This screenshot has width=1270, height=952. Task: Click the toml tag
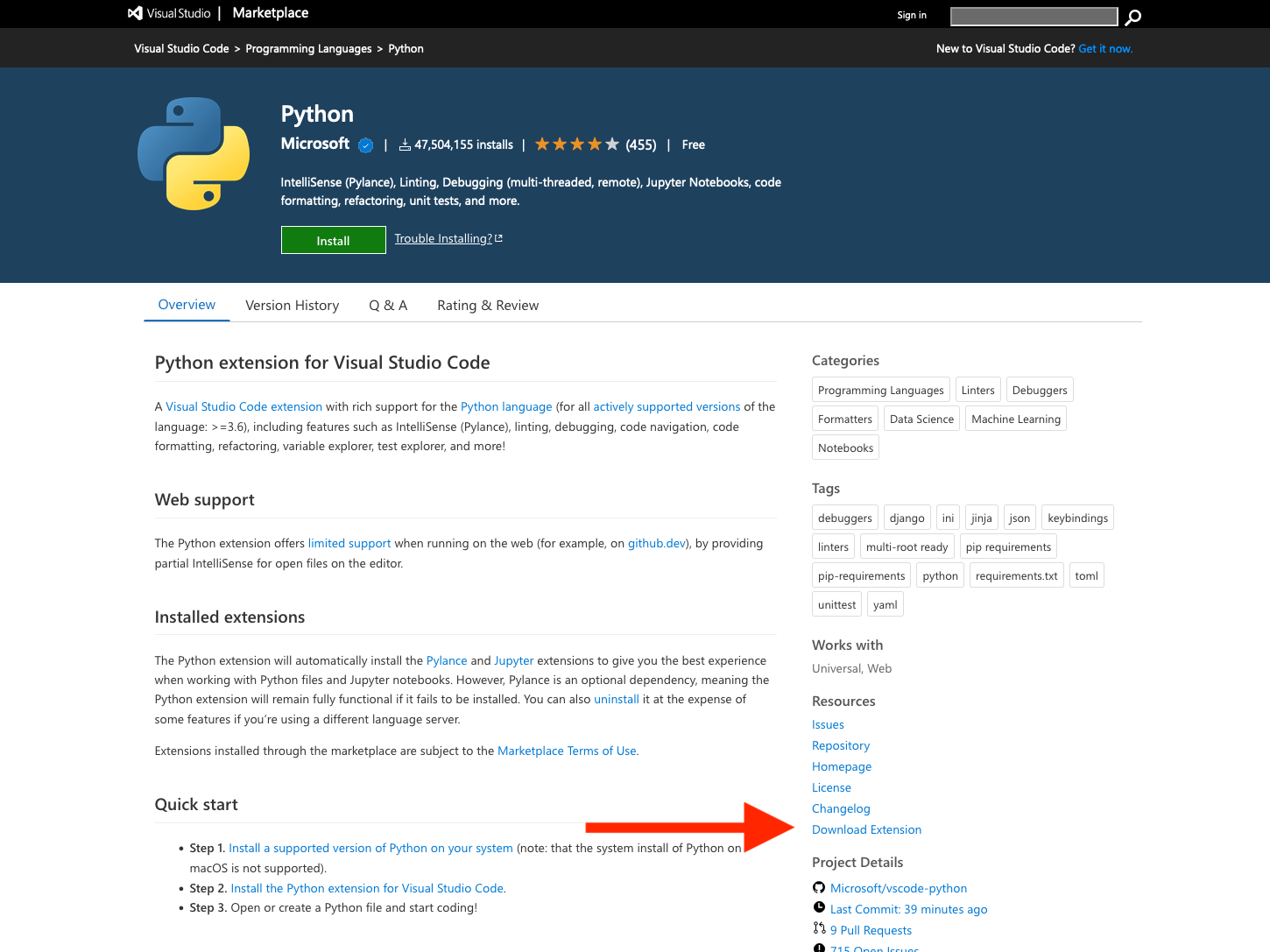[x=1087, y=575]
